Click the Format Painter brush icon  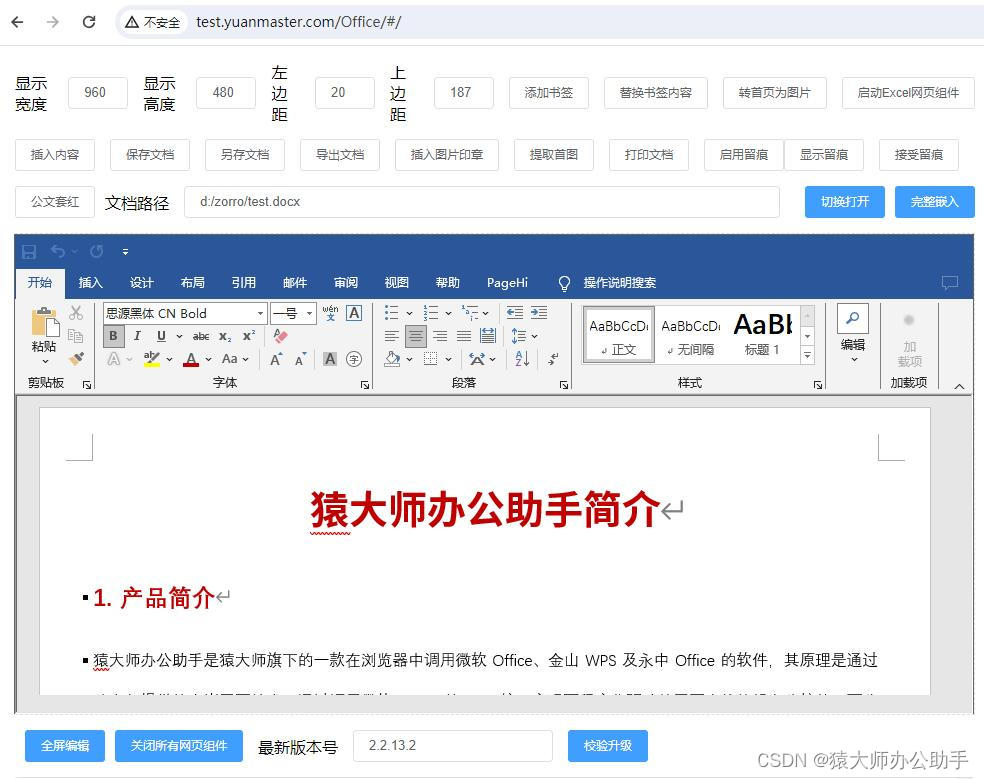pos(76,358)
